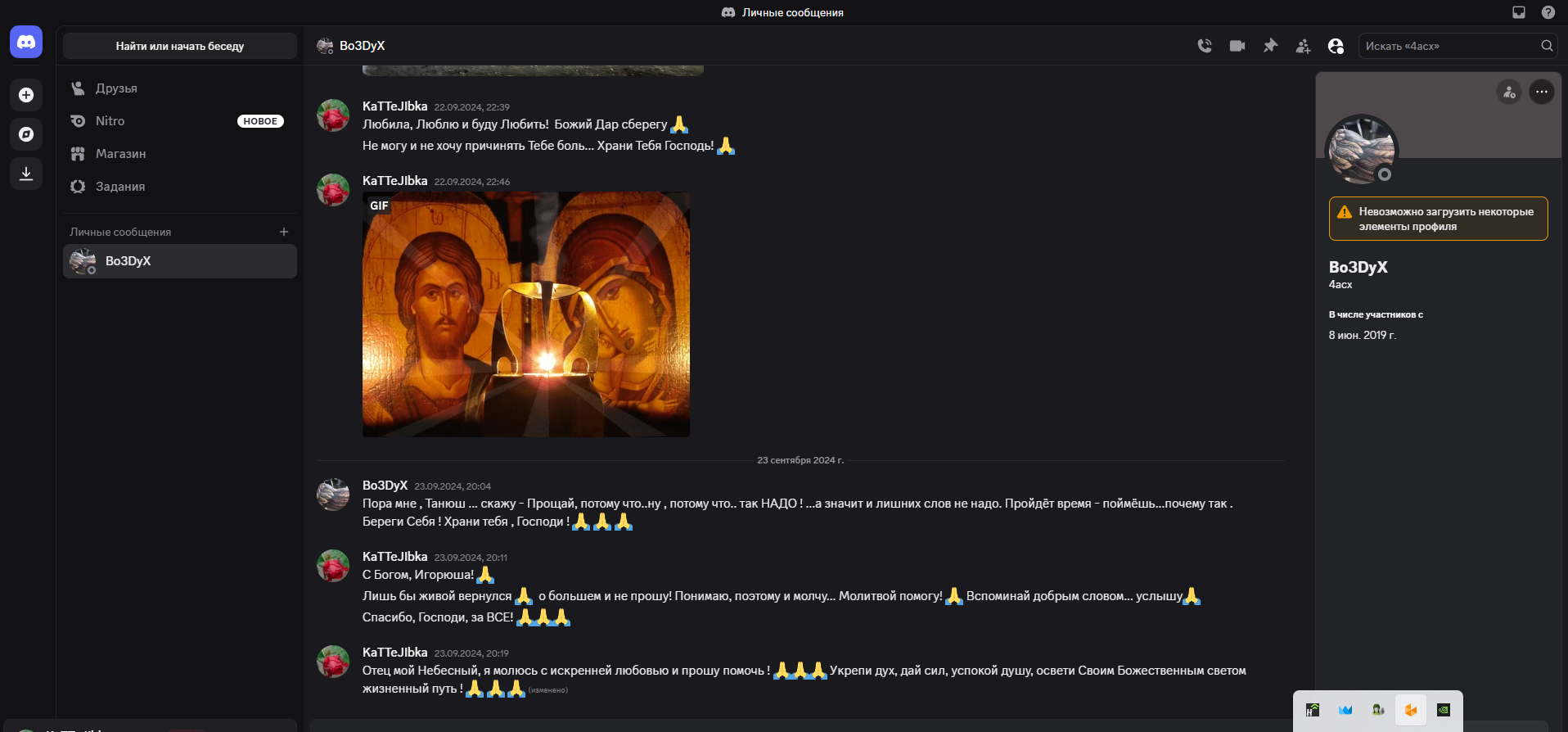Click KaTTeJIbka username on the 22:46 message

pyautogui.click(x=394, y=181)
